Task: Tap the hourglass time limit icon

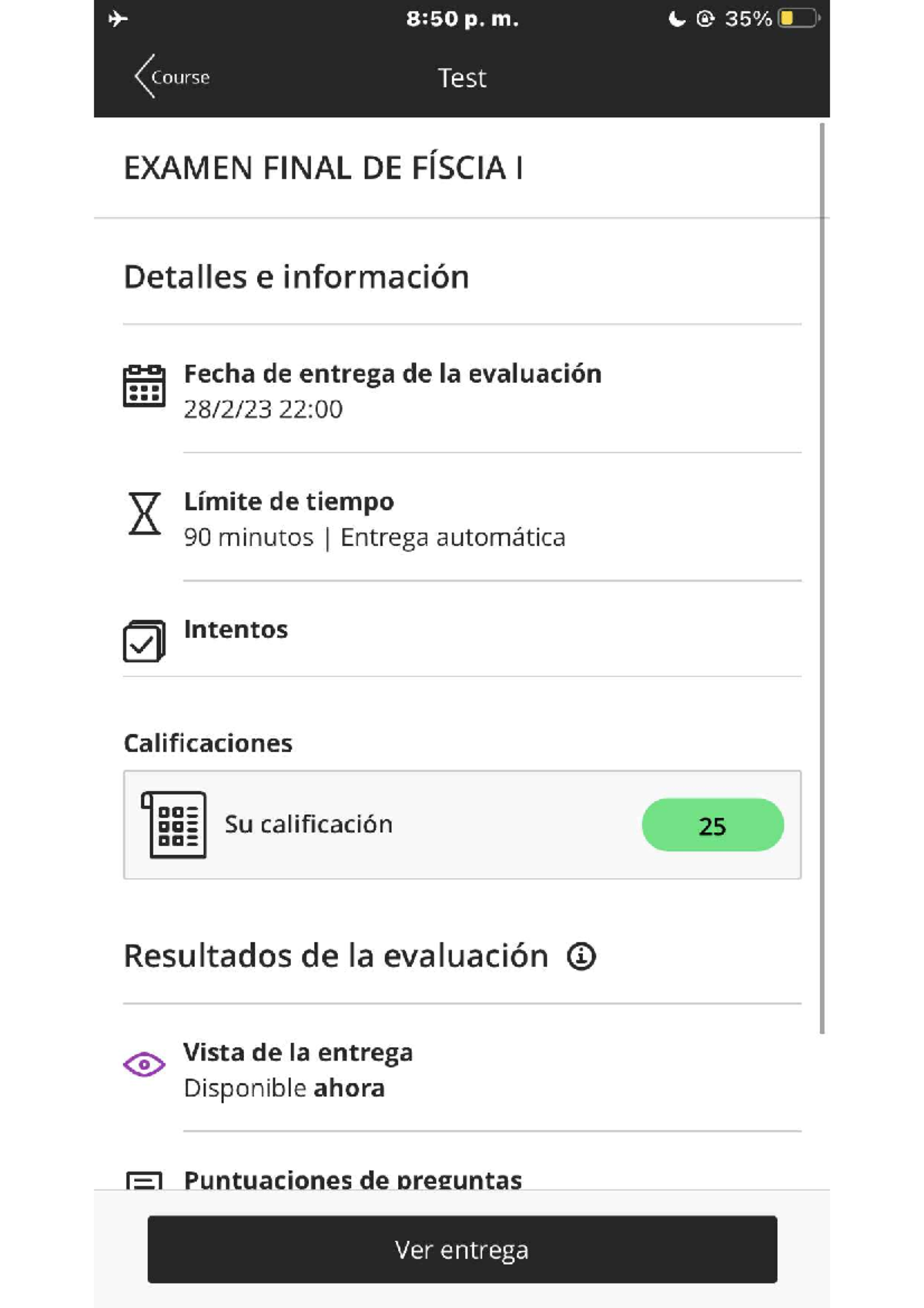Action: 144,514
